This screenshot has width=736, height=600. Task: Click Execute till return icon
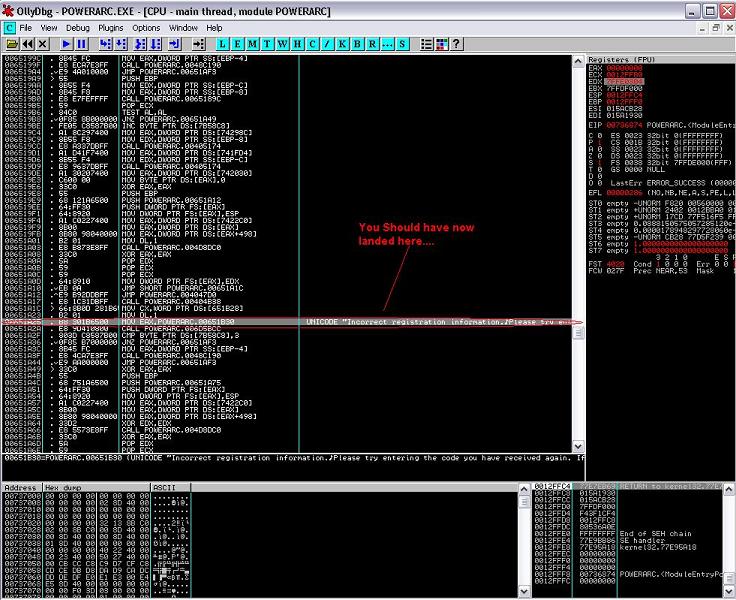coord(175,44)
